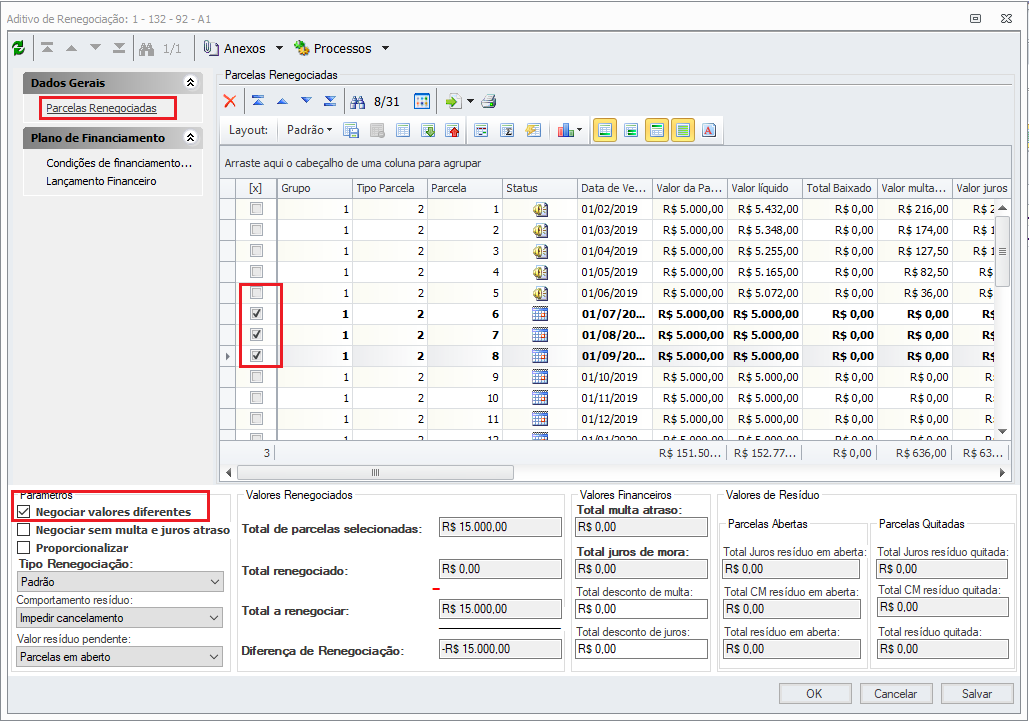Click the Total desconto de juros field
Screen dimensions: 1029x721
(641, 649)
